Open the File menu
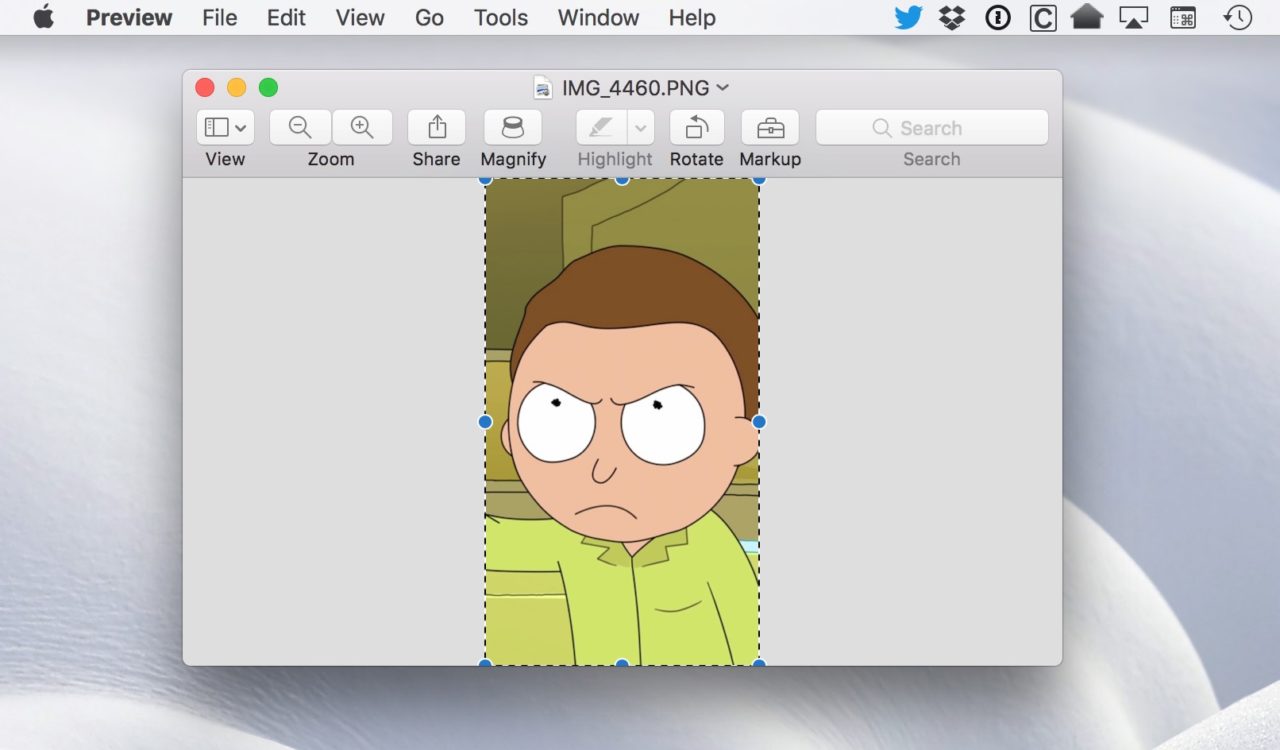 tap(220, 17)
